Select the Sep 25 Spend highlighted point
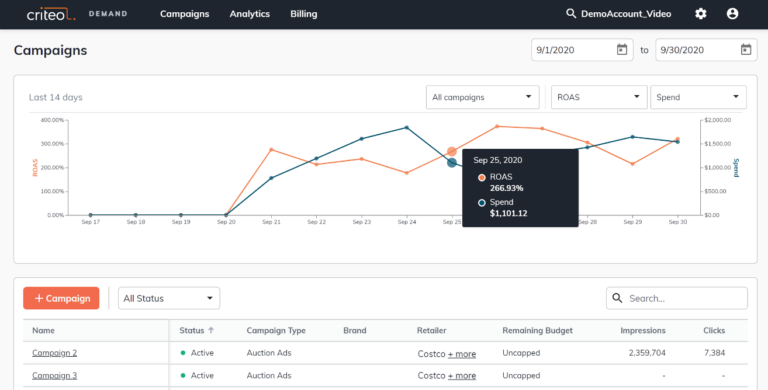This screenshot has width=768, height=390. pos(452,162)
